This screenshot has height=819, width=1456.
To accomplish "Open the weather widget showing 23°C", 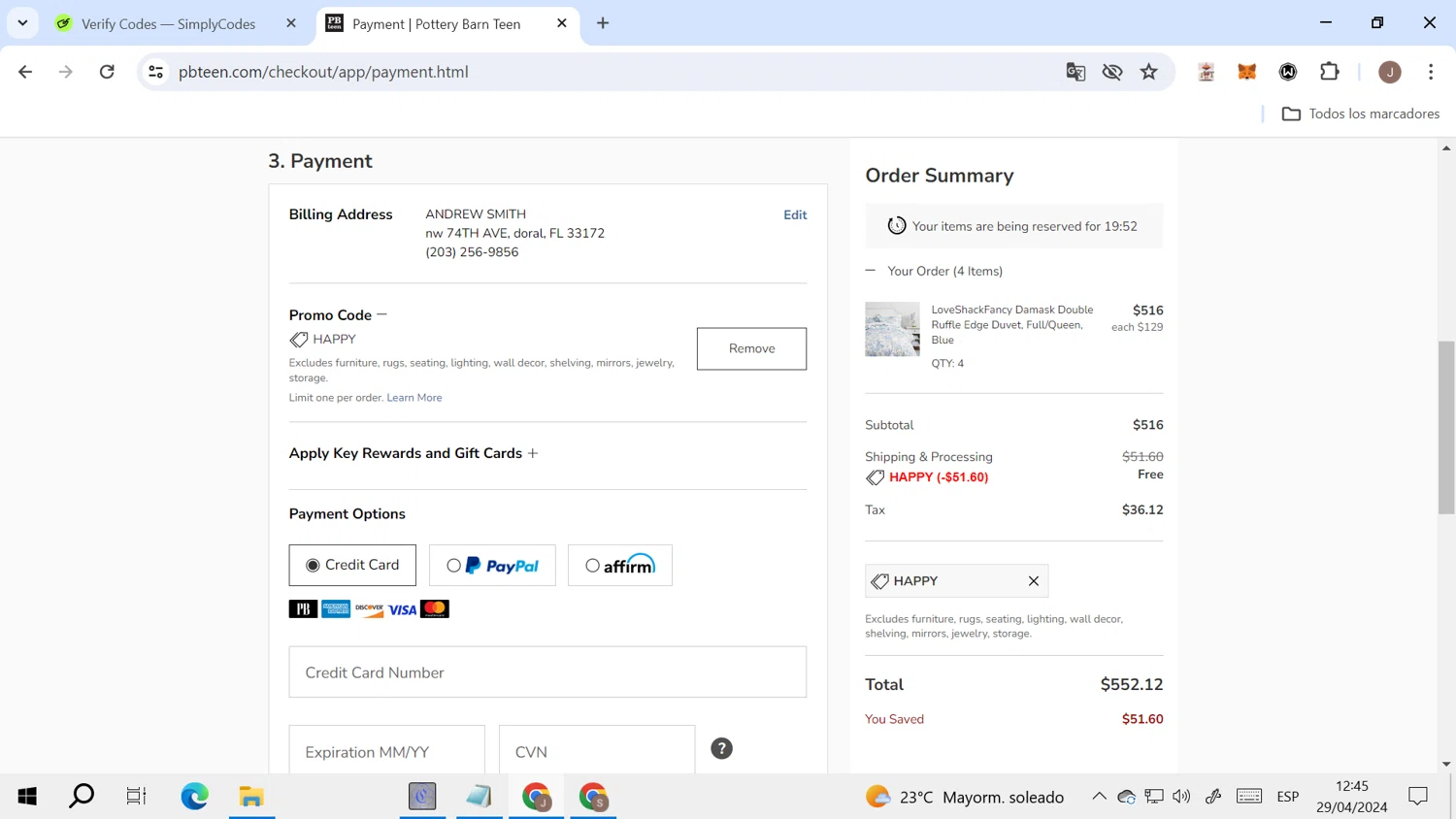I will click(965, 797).
